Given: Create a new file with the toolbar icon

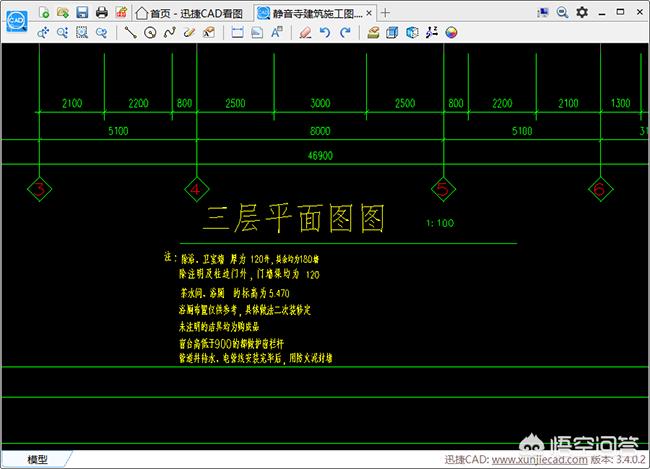Looking at the screenshot, I should (x=44, y=12).
